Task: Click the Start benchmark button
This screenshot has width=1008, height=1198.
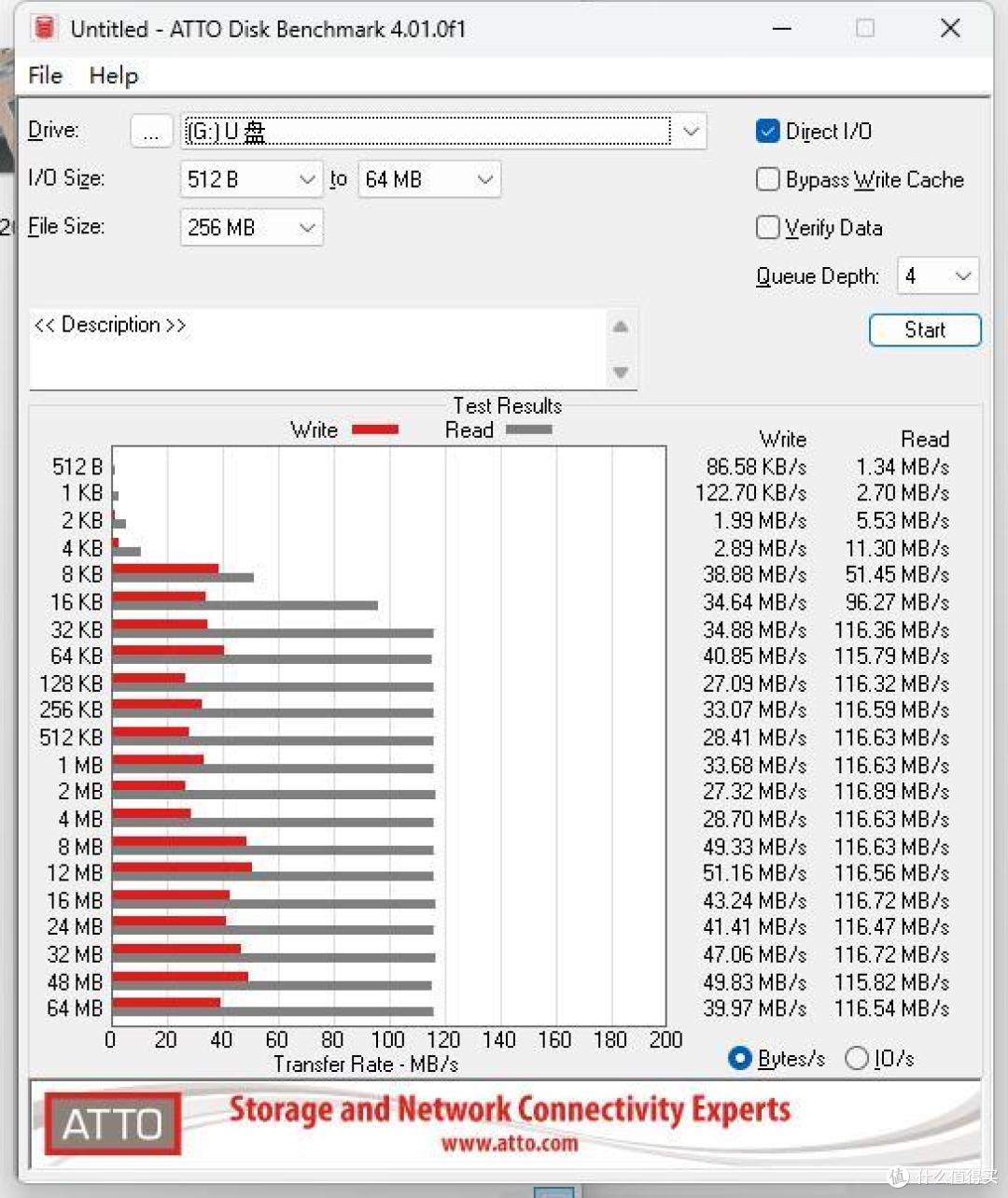Action: 925,330
